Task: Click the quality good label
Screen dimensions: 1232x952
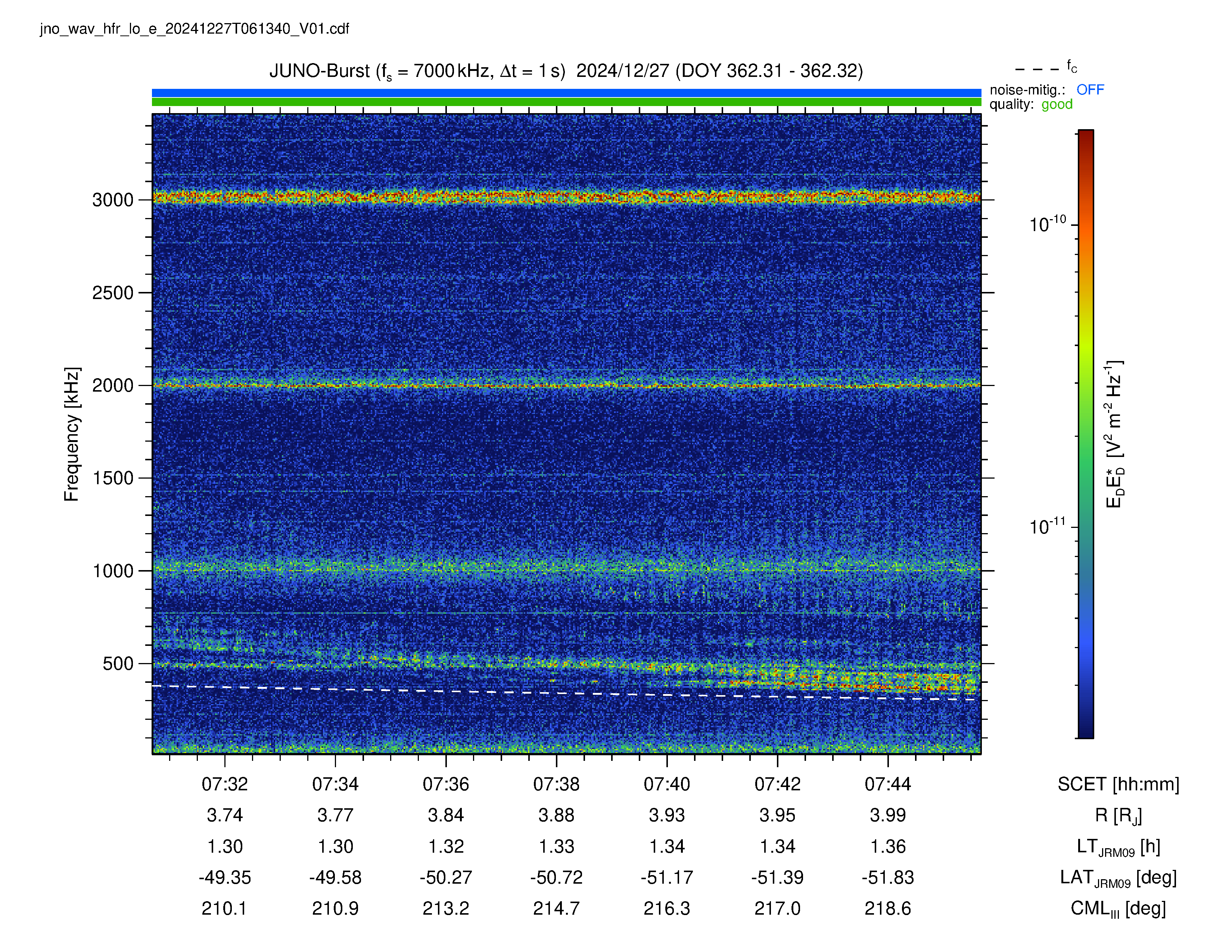Action: tap(1031, 104)
